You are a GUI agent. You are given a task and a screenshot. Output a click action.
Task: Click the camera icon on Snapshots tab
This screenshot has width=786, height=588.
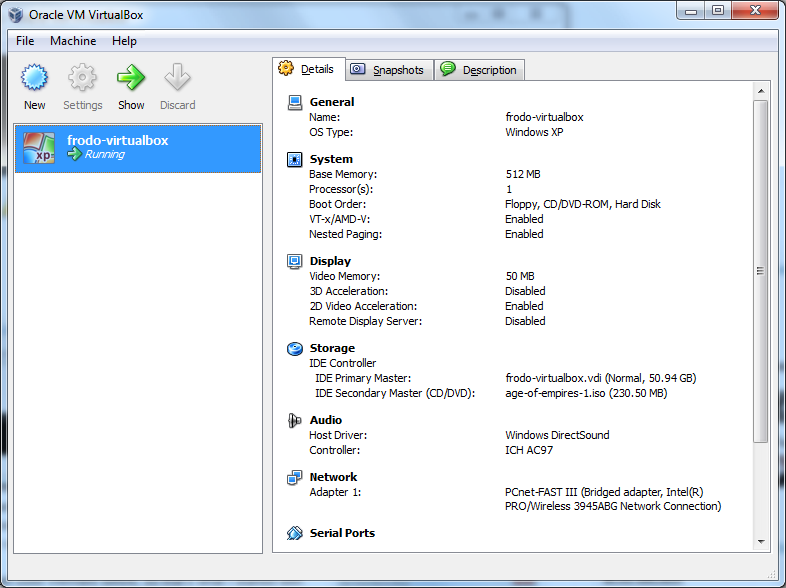click(357, 69)
